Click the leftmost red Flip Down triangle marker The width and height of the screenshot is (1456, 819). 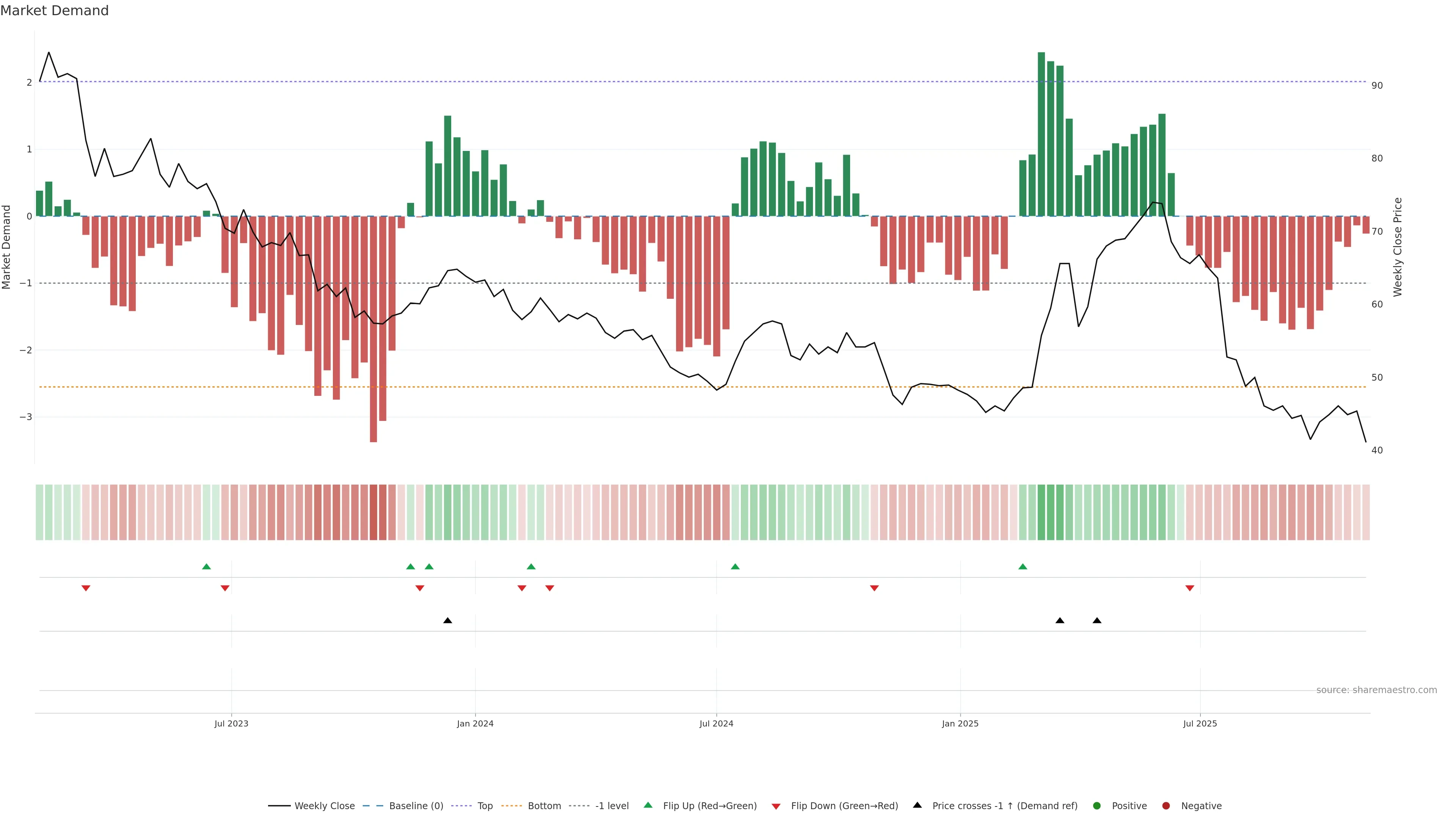click(x=86, y=588)
